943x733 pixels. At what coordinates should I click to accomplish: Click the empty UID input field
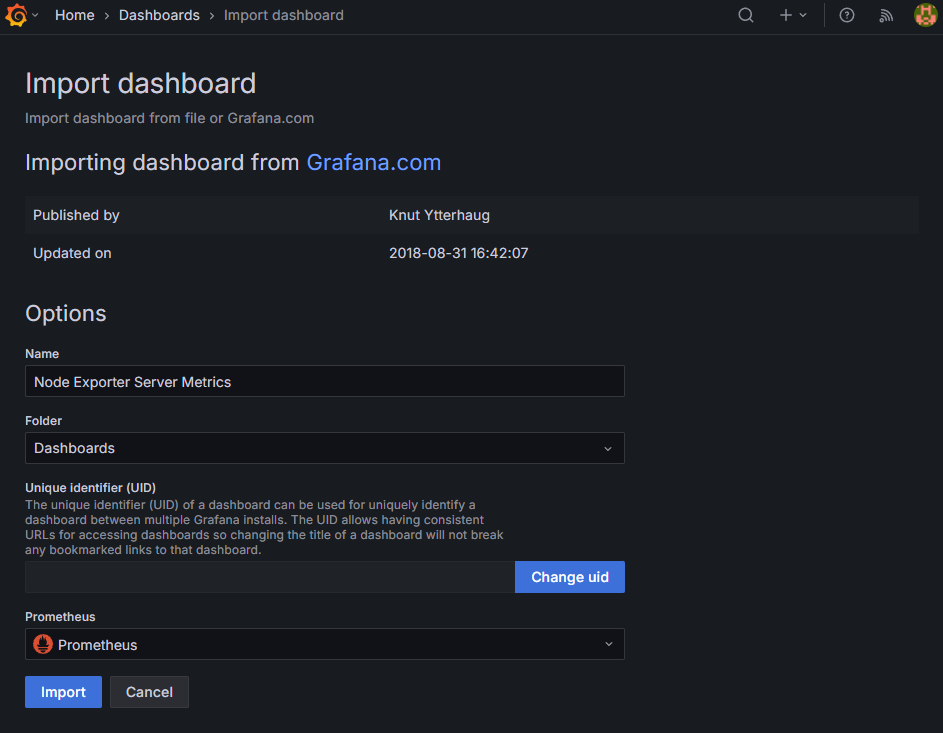click(270, 577)
